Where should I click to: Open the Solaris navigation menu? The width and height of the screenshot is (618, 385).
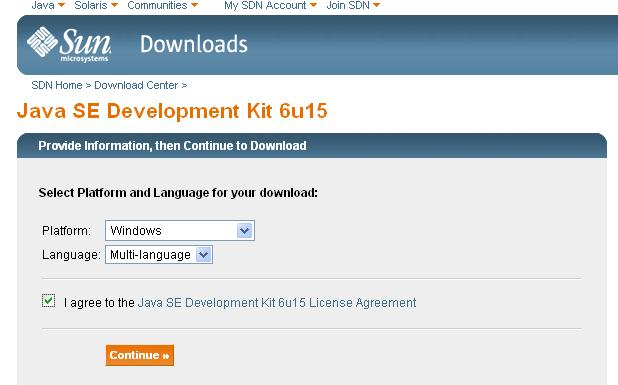coord(96,5)
